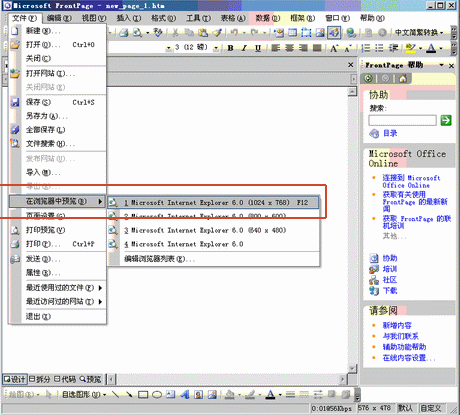Screen dimensions: 460x415
Task: Select the Format Painter brush icon
Action: (x=218, y=32)
